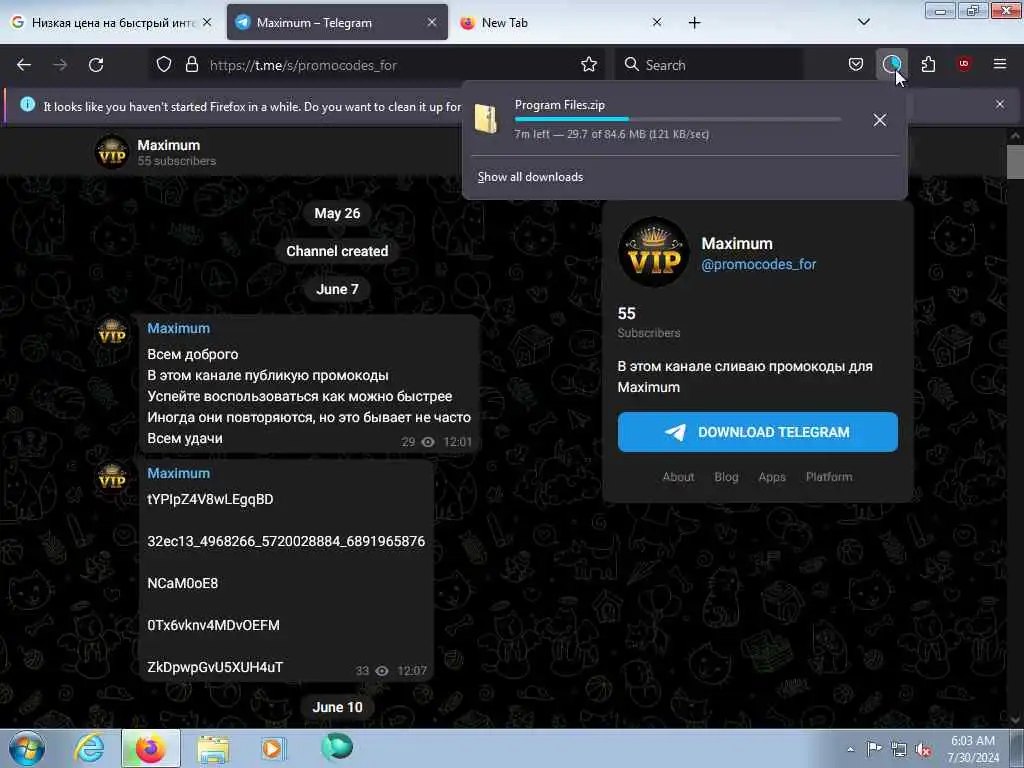Click the Firefox taskbar icon
Viewport: 1024px width, 768px height.
(150, 748)
